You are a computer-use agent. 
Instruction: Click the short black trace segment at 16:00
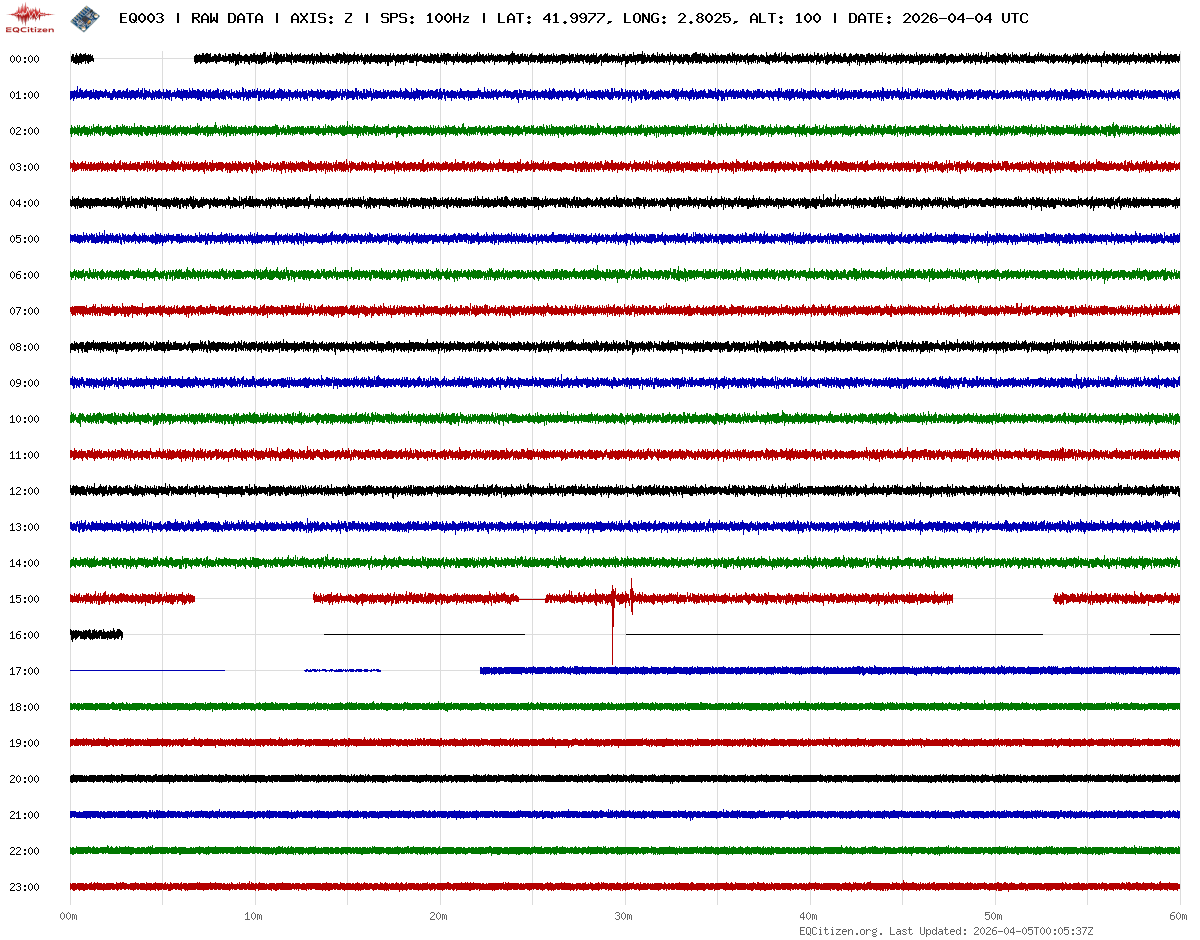point(96,634)
